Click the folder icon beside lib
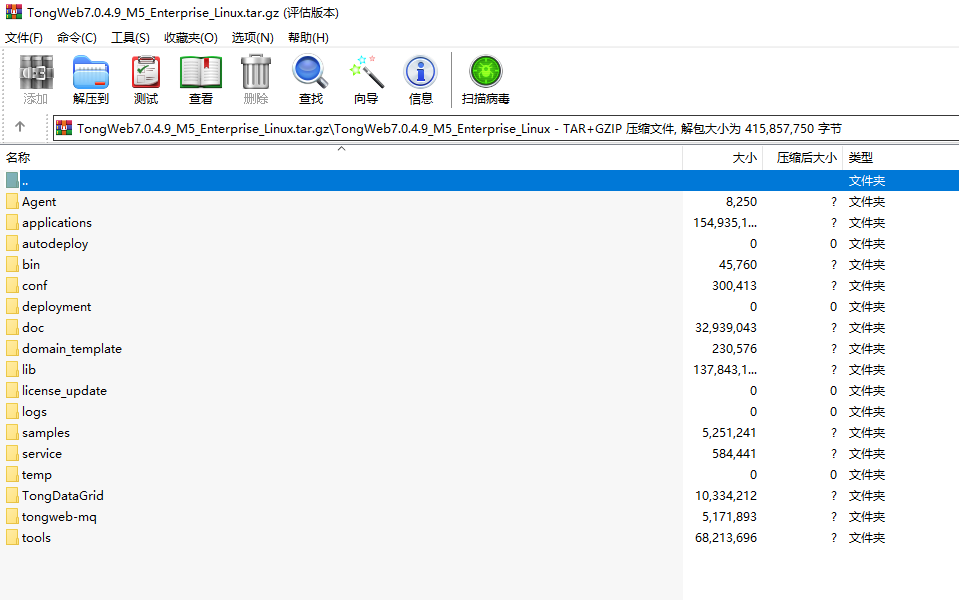Image resolution: width=959 pixels, height=600 pixels. click(12, 369)
